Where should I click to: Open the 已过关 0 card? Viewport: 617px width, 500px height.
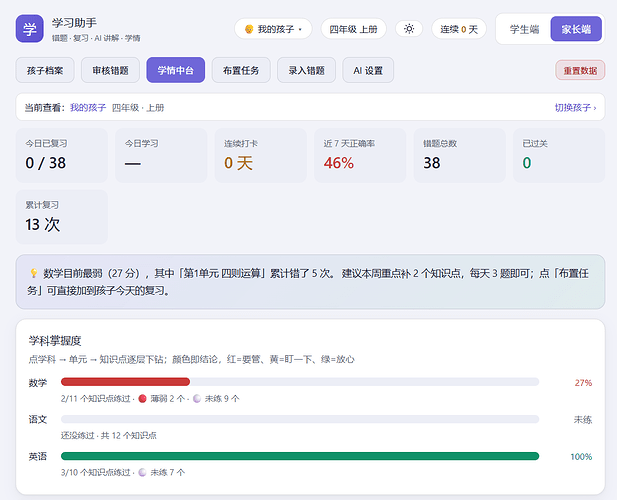[x=559, y=155]
